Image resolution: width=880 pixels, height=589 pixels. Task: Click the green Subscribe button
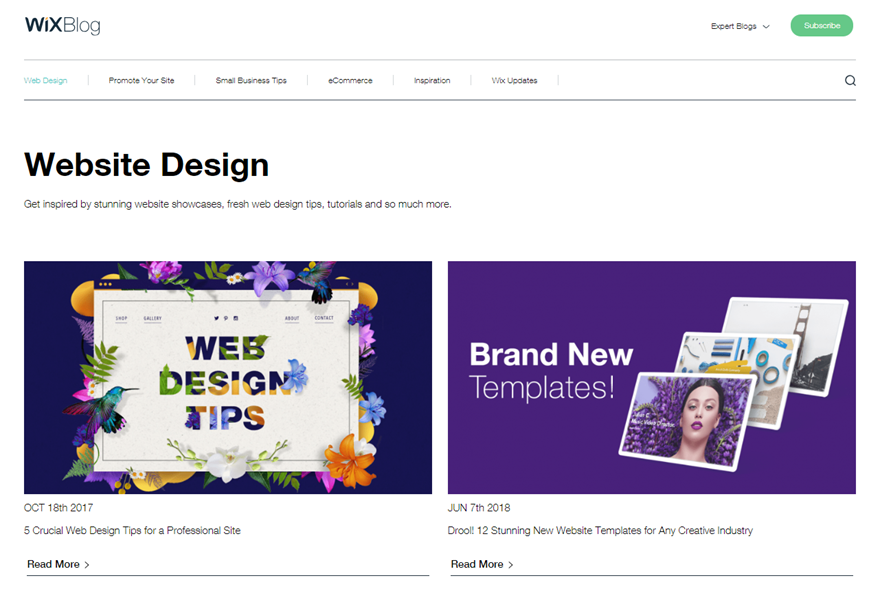(x=822, y=25)
